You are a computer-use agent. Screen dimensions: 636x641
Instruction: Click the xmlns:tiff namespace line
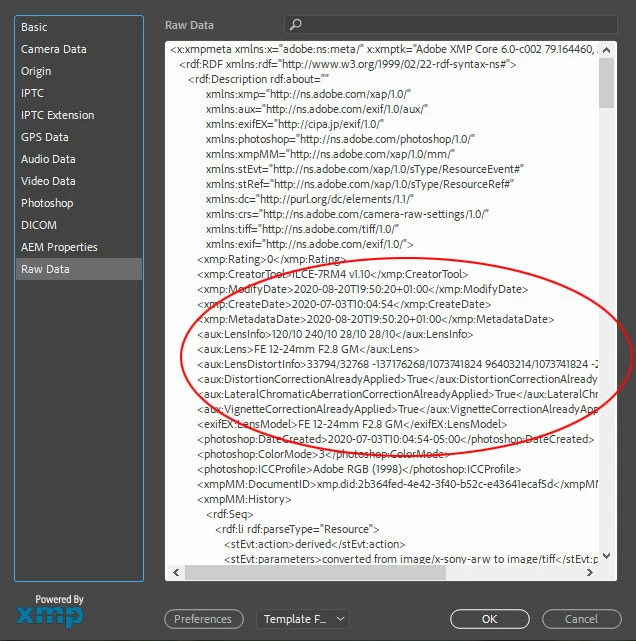[x=302, y=229]
